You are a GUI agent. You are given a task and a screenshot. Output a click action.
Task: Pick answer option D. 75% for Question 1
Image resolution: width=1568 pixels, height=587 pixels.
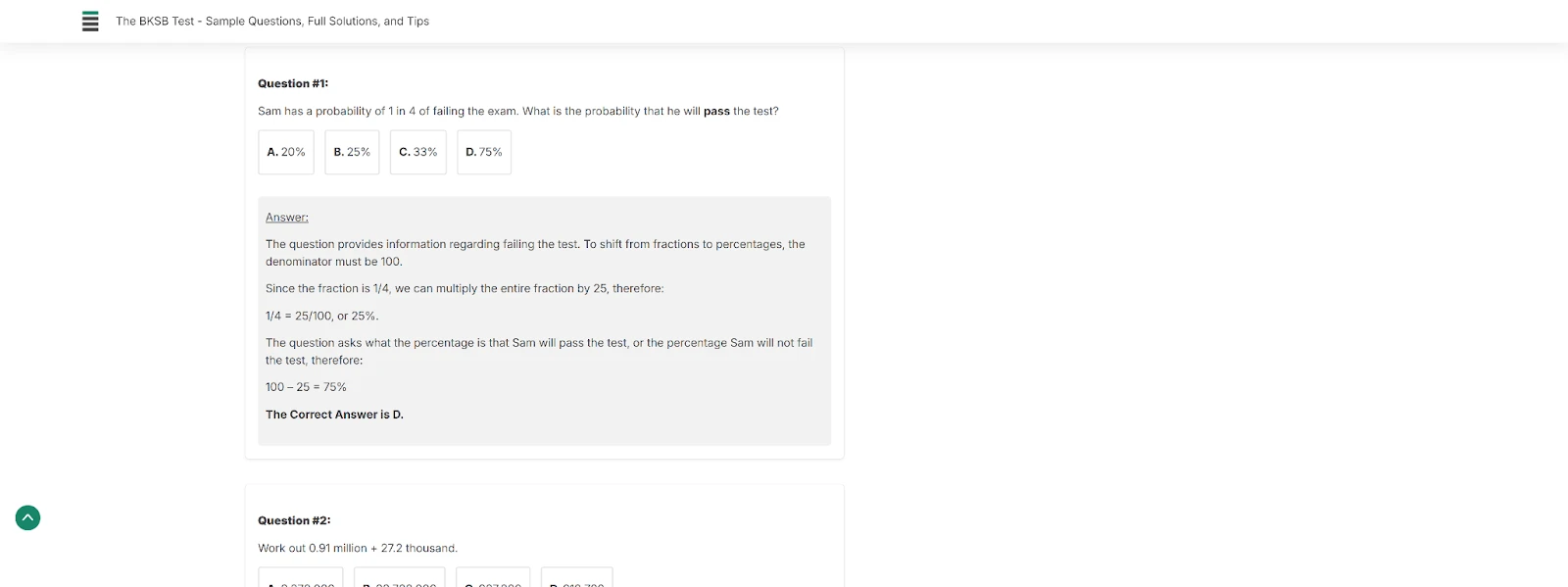[x=483, y=152]
